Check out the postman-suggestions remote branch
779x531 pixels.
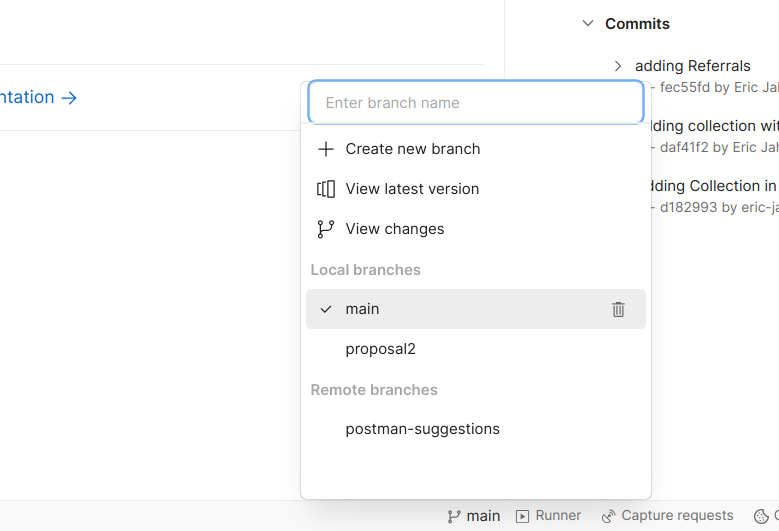click(x=422, y=429)
